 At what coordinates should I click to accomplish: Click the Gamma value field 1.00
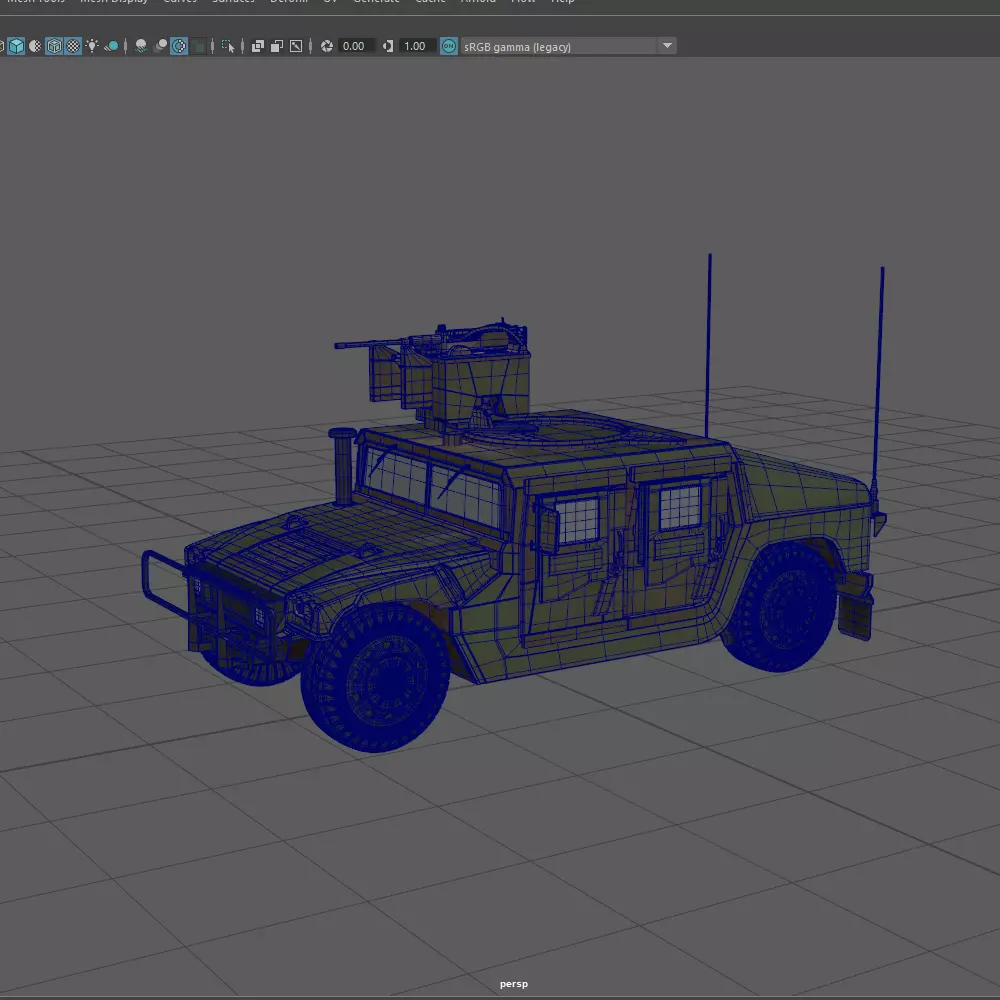click(416, 46)
